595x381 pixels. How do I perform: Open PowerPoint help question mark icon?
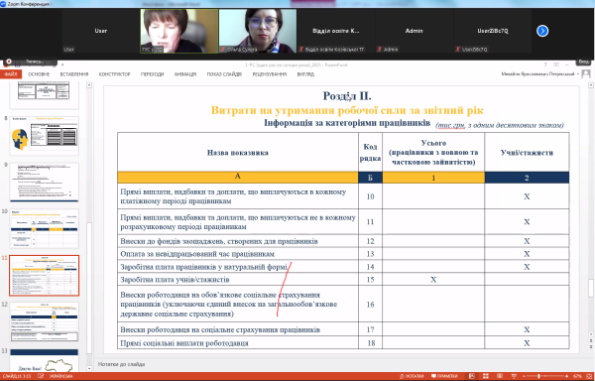click(546, 65)
